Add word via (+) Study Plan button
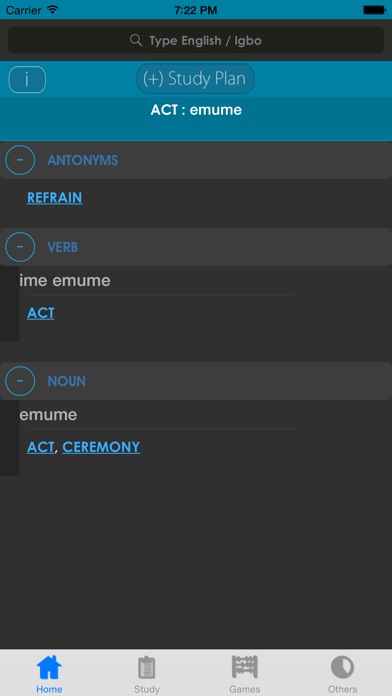 [x=195, y=79]
